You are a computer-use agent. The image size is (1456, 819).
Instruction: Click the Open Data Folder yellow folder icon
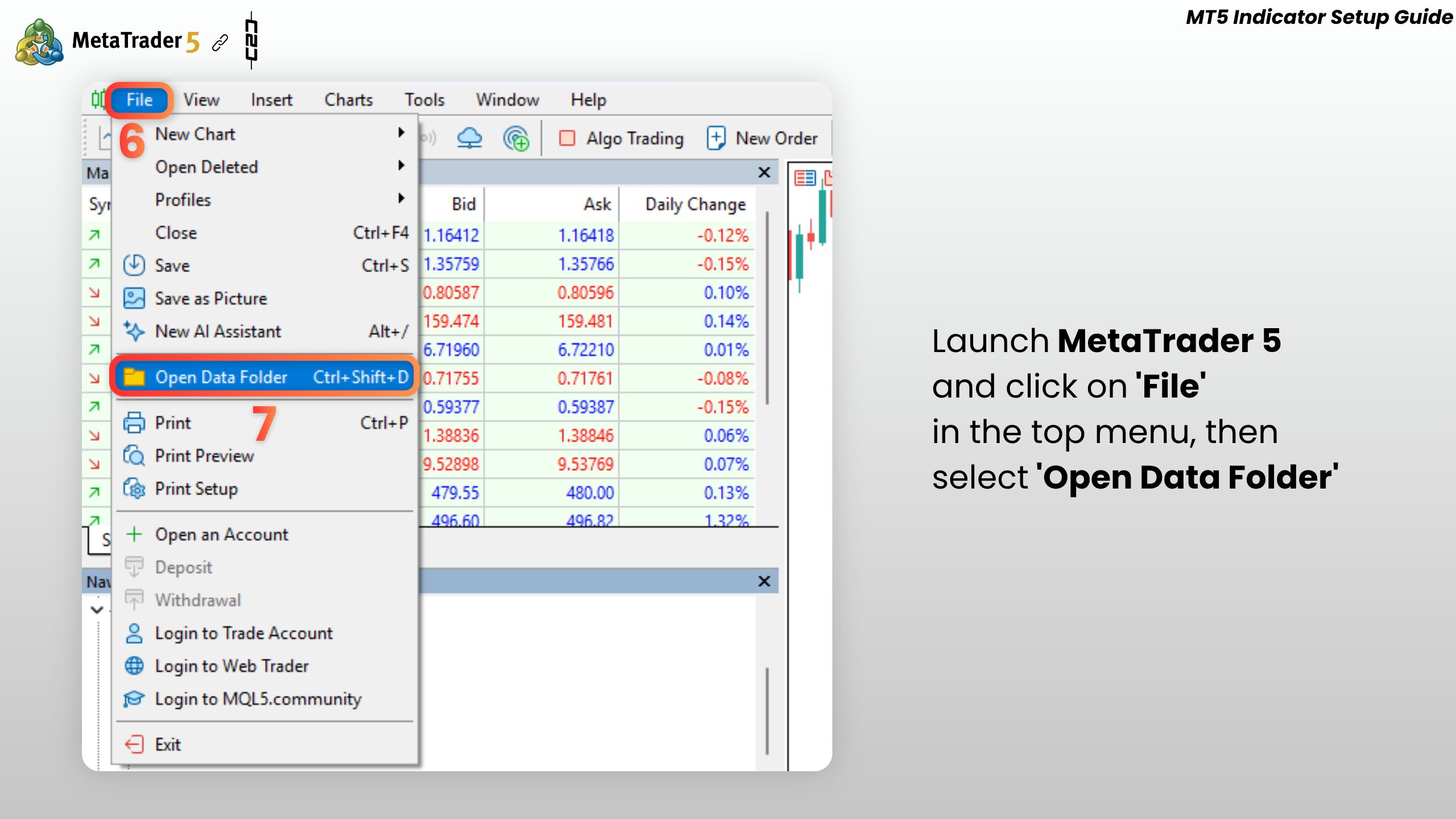click(x=134, y=377)
